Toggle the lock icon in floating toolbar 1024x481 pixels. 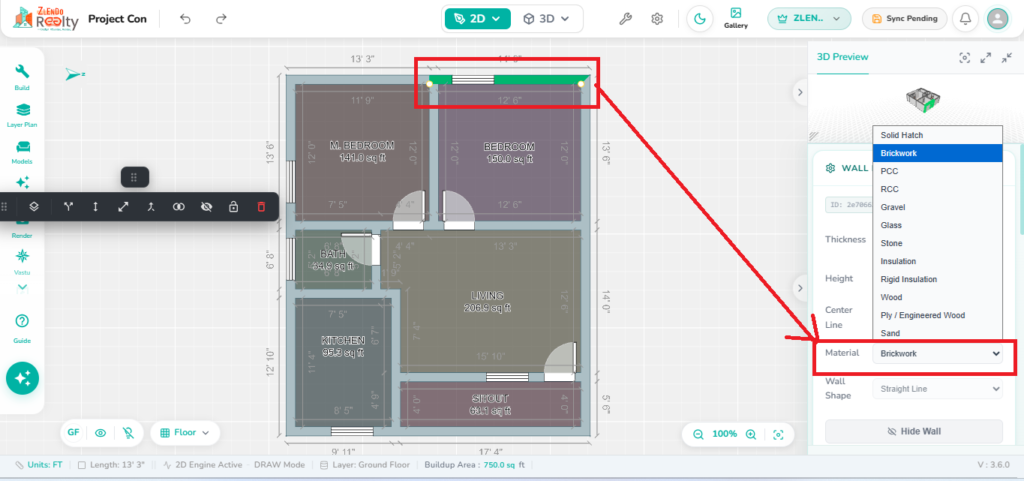pyautogui.click(x=233, y=206)
